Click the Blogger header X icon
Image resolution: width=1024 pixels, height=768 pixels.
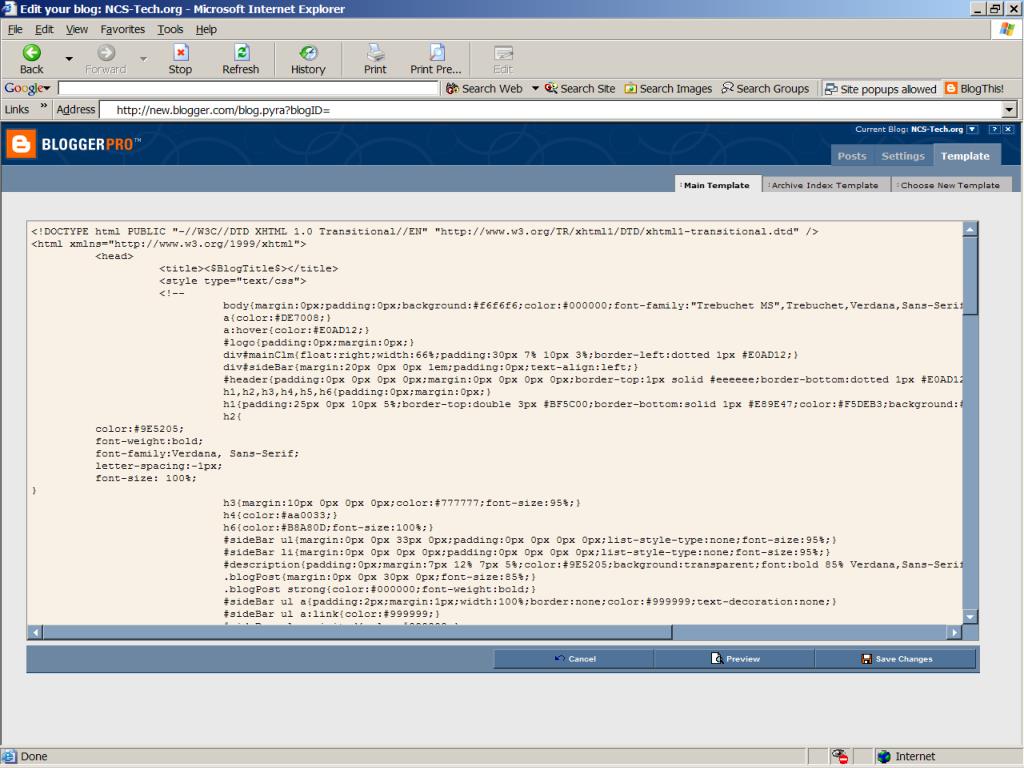coord(1008,129)
